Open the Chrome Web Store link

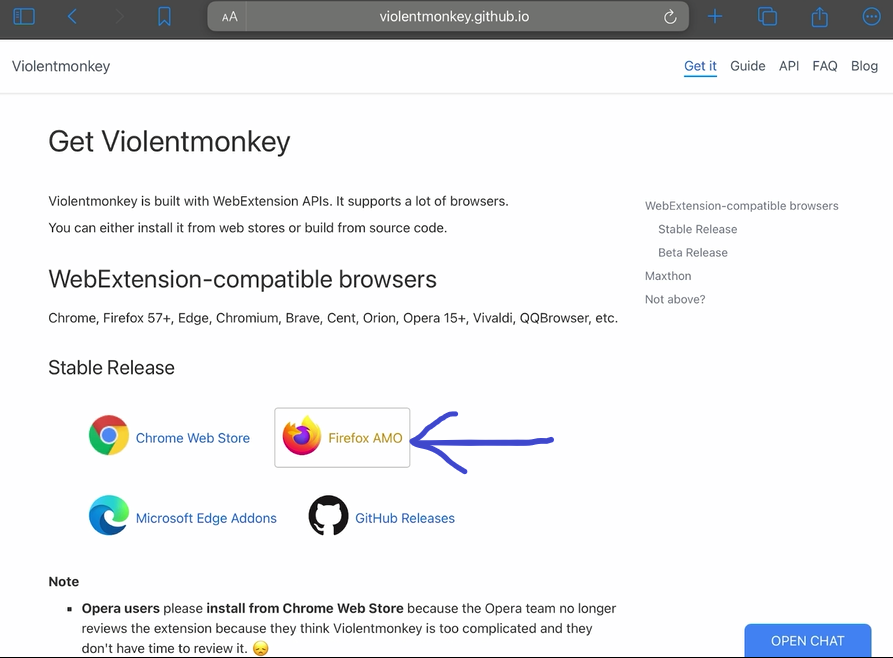click(x=193, y=438)
